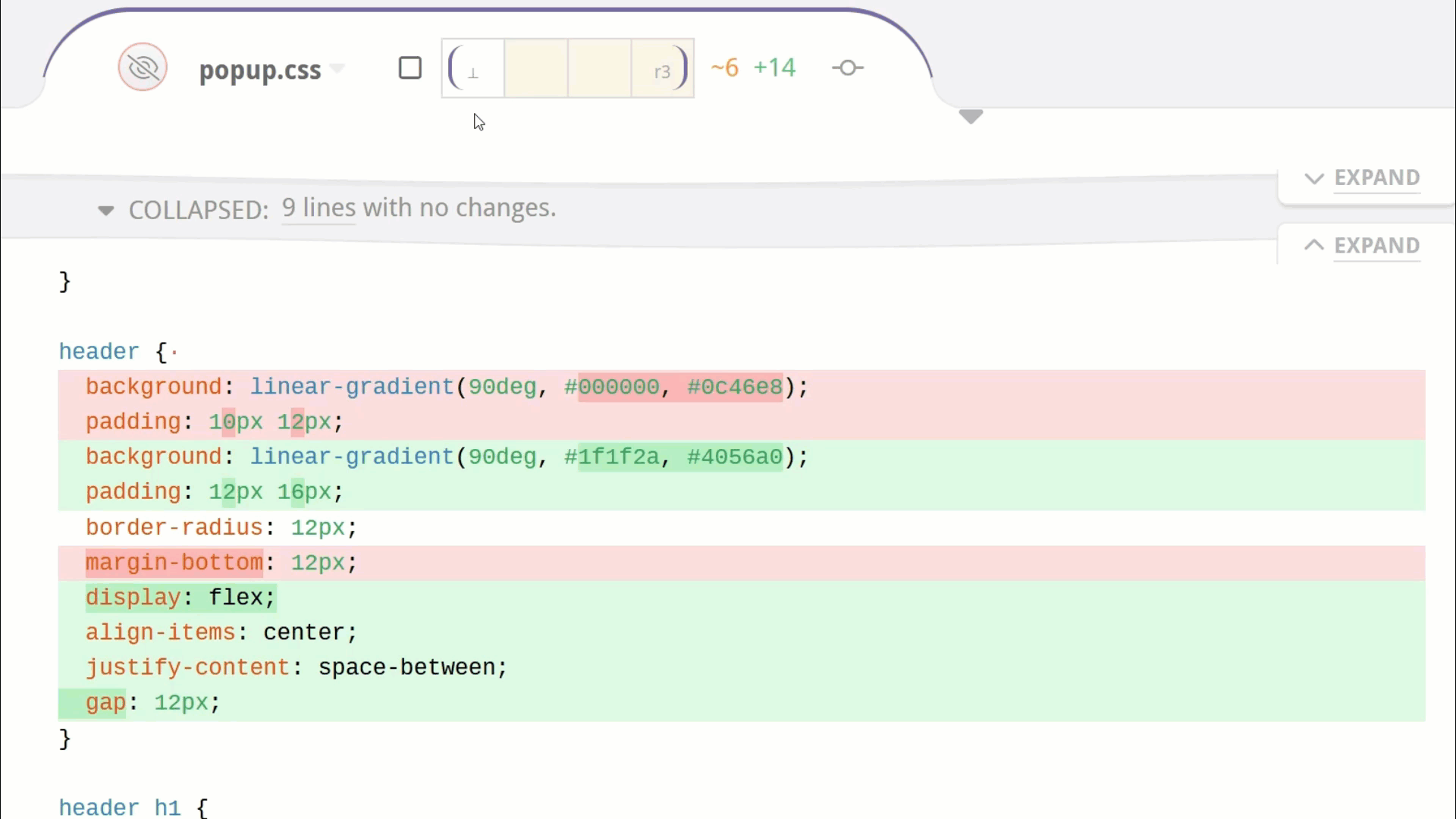Viewport: 1456px width, 819px height.
Task: Click the orange ~6 modified lines count
Action: point(724,67)
